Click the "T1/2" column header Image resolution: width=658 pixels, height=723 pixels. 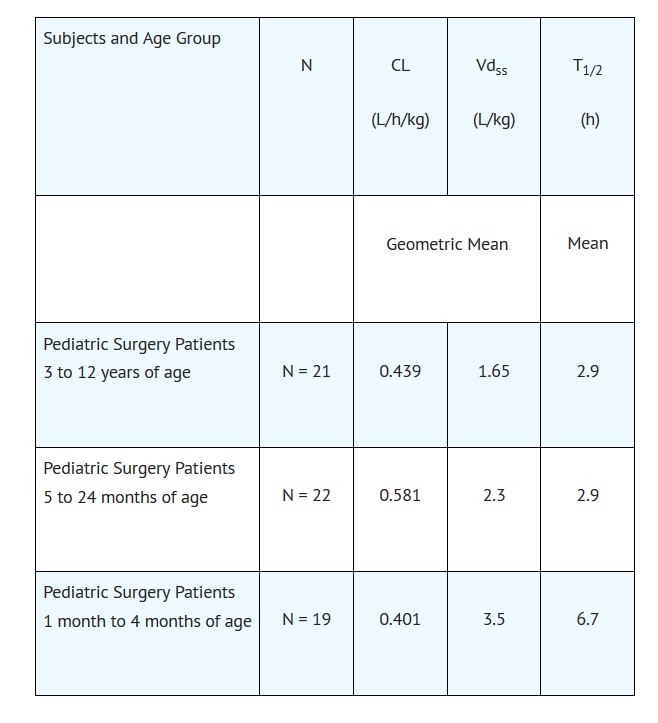(x=587, y=67)
